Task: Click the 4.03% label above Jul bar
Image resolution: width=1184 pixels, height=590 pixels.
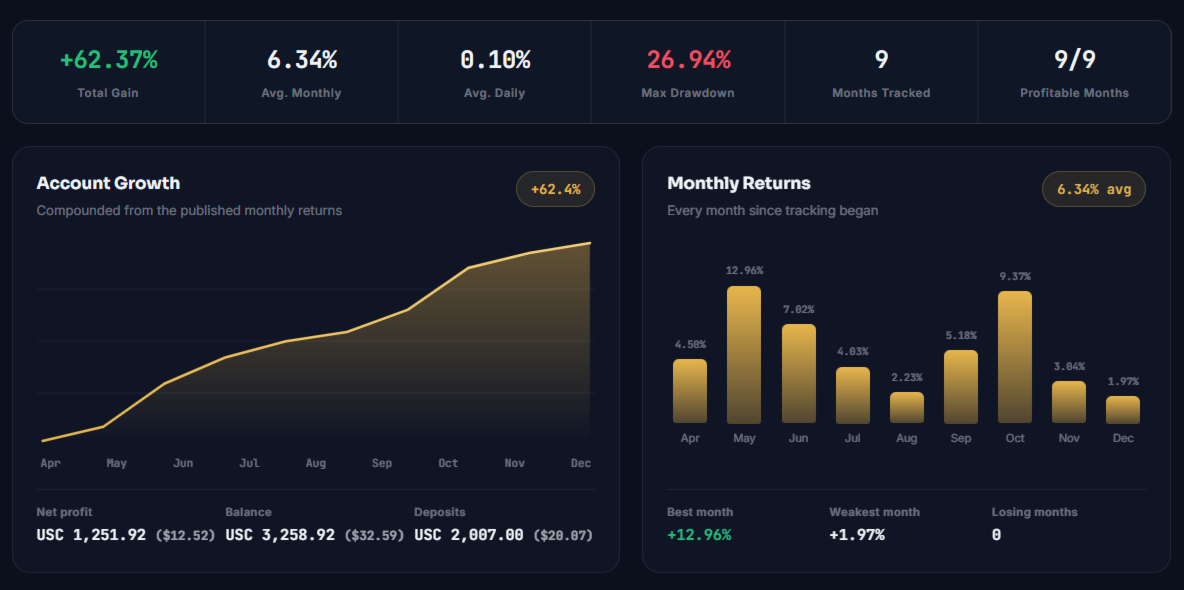Action: (x=853, y=351)
